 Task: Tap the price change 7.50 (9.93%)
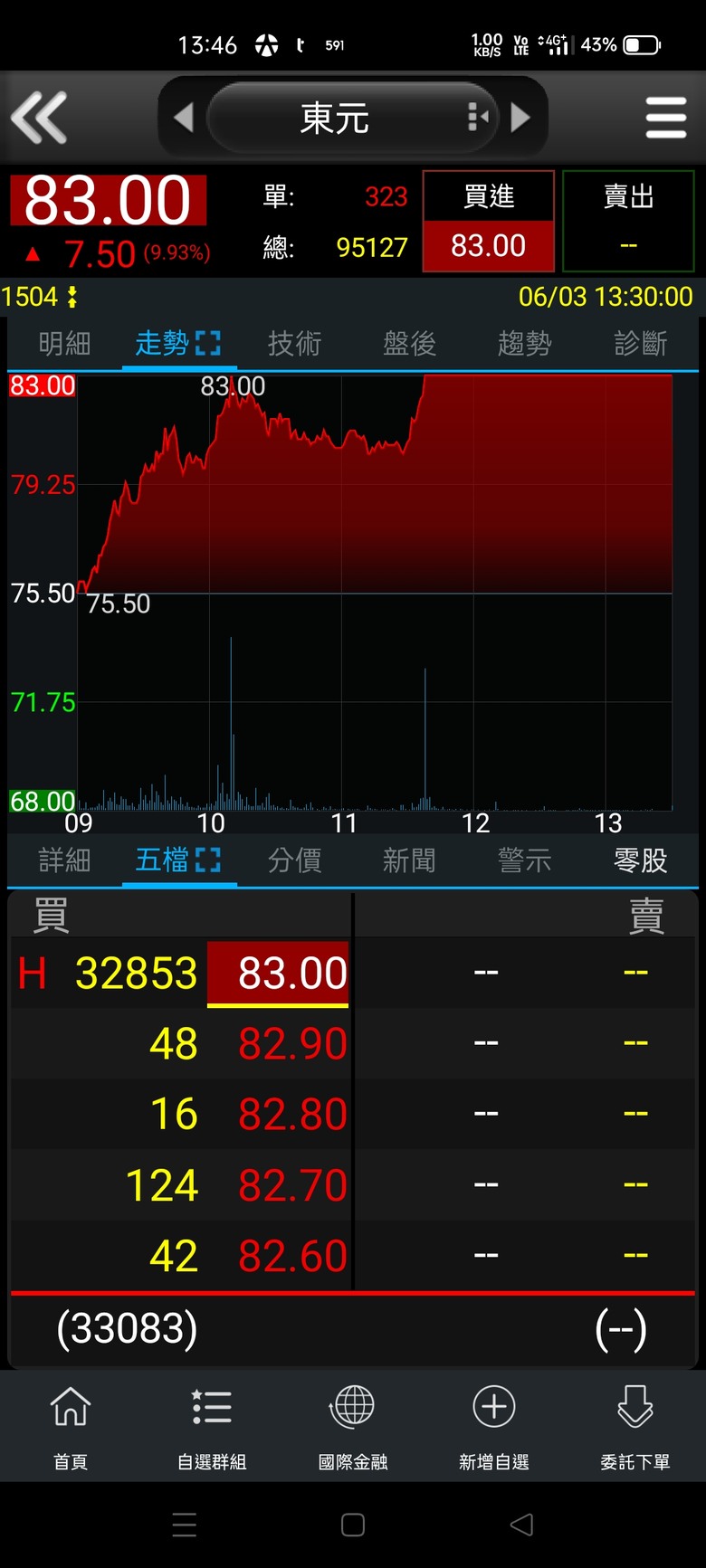click(137, 254)
